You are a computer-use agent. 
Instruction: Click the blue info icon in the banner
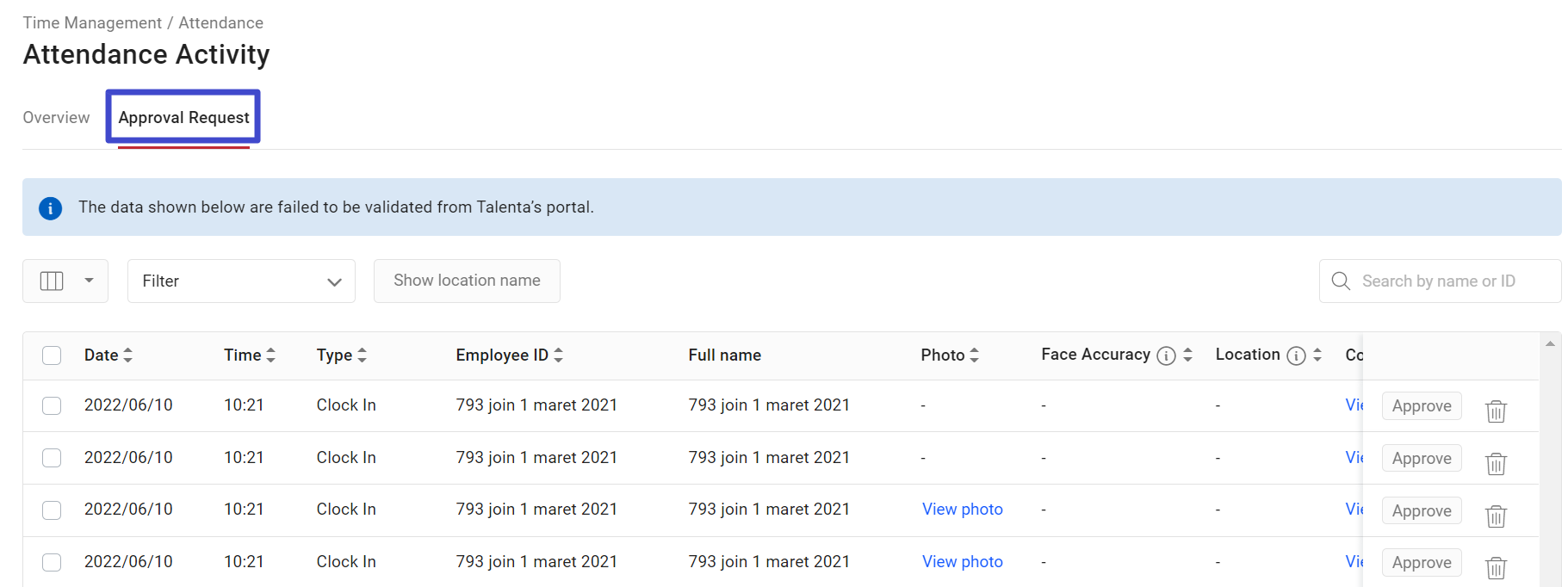pos(51,208)
